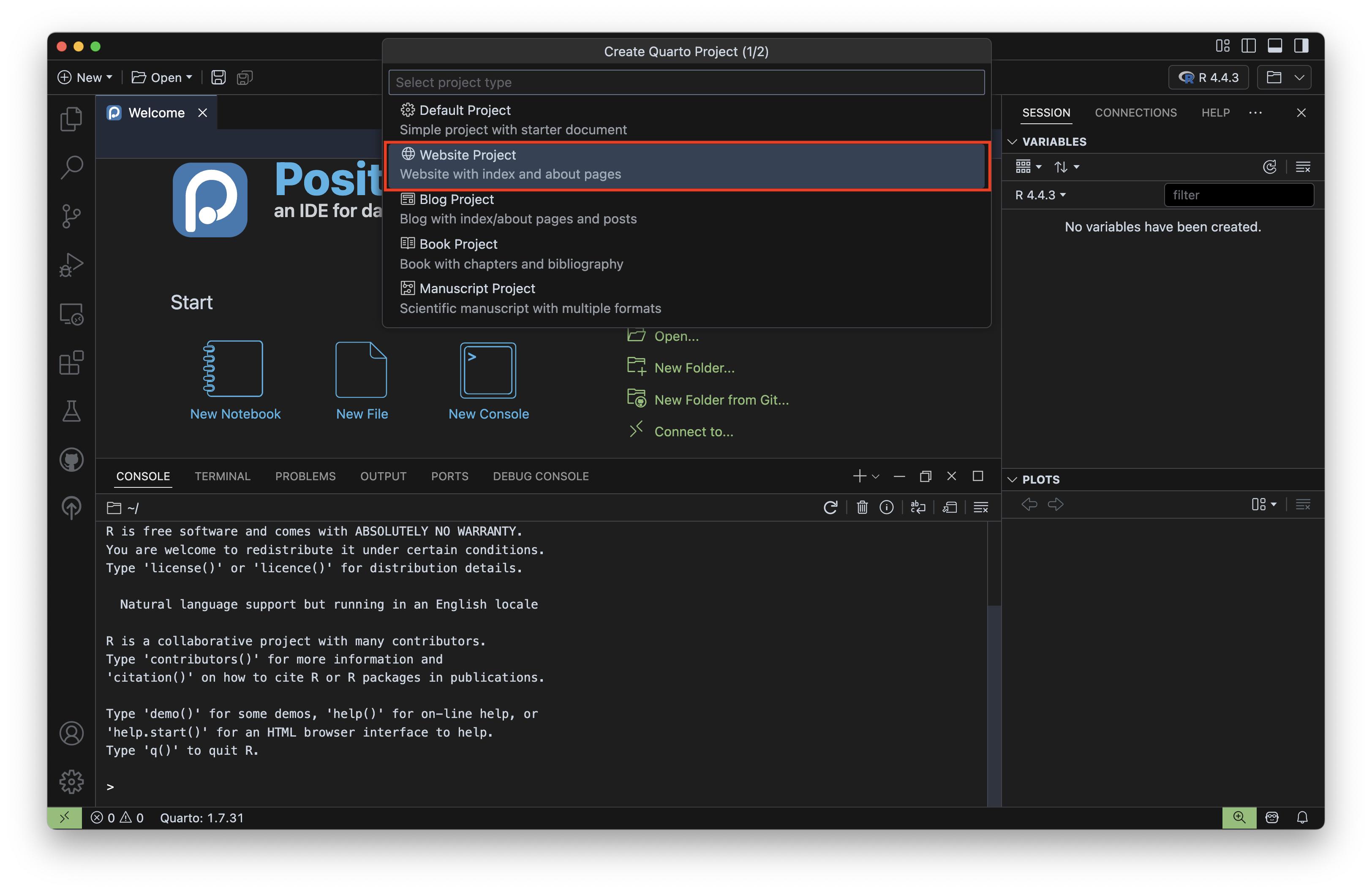Open Source Control view
The image size is (1372, 892).
pos(71,216)
